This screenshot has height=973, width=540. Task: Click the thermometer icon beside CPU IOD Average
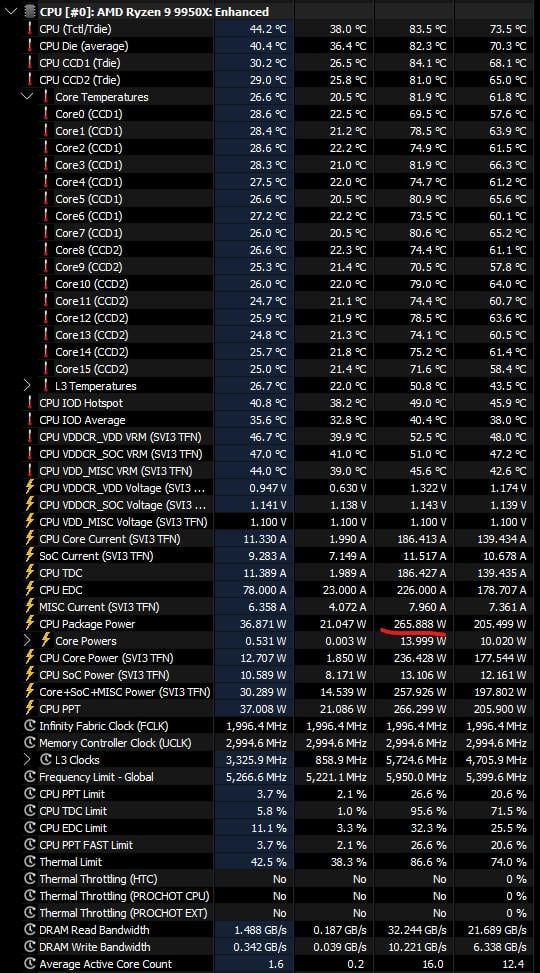(x=29, y=420)
